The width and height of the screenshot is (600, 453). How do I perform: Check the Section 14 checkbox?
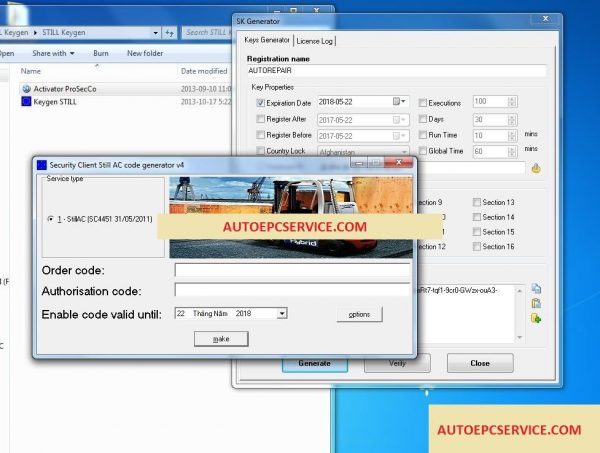point(477,217)
